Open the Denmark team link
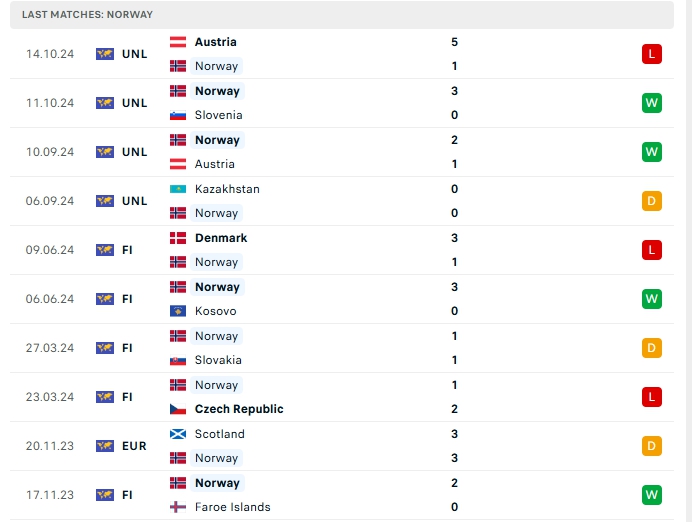Image resolution: width=692 pixels, height=522 pixels. (x=221, y=238)
